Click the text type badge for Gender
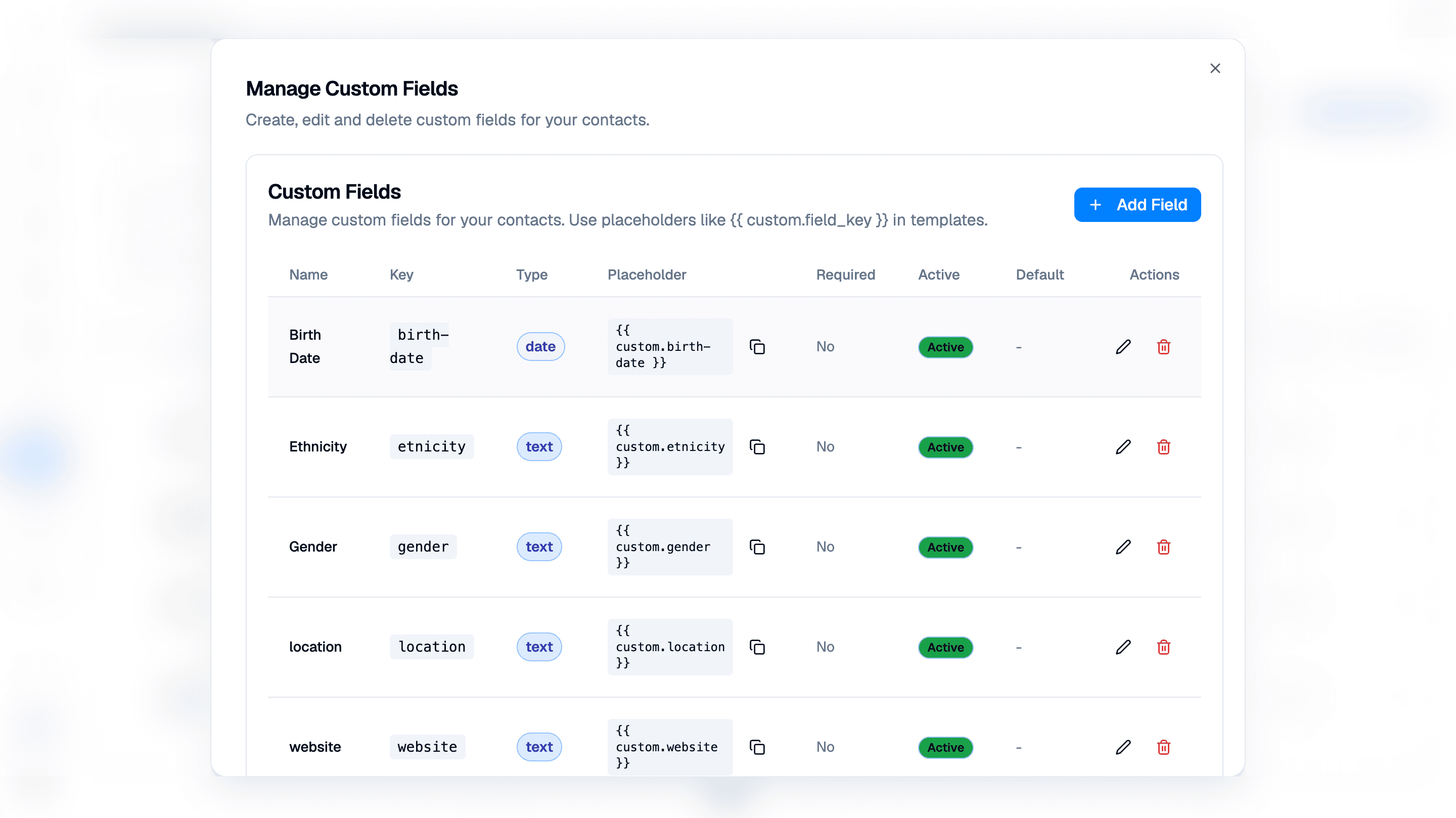Image resolution: width=1456 pixels, height=818 pixels. 539,547
